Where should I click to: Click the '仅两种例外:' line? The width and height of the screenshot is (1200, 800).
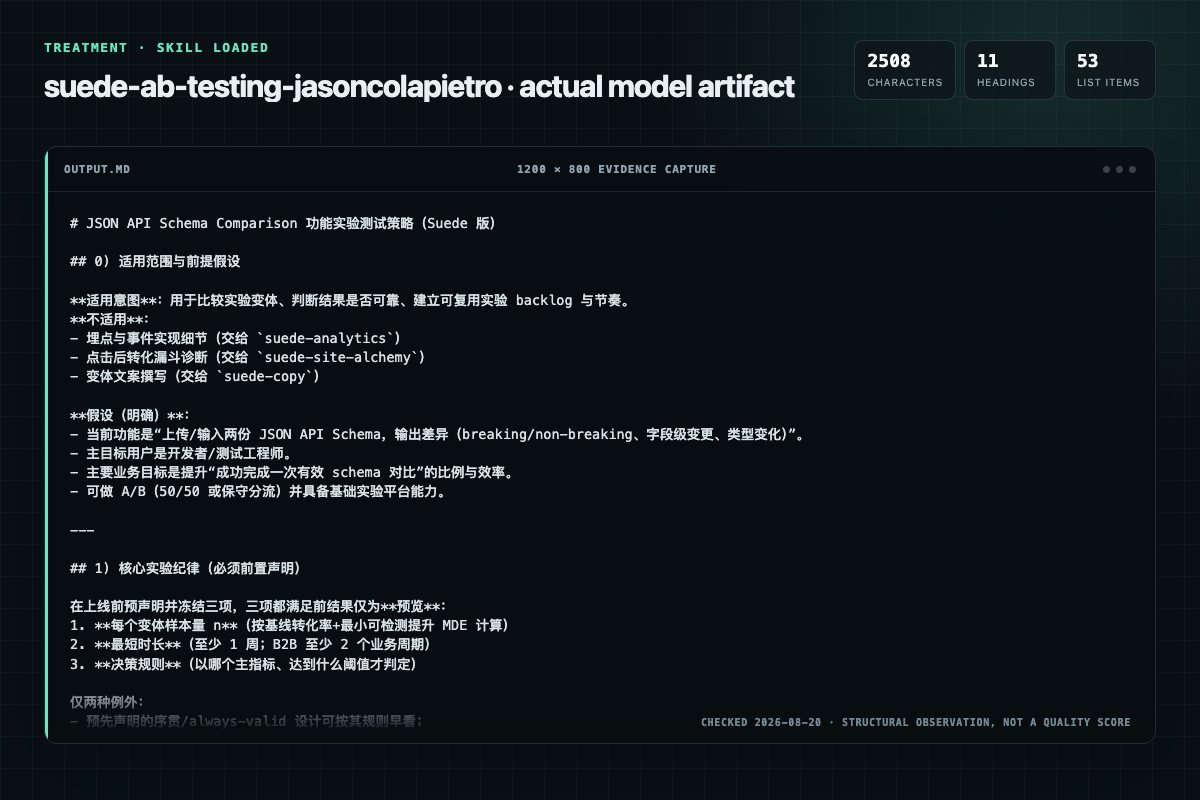click(x=107, y=701)
